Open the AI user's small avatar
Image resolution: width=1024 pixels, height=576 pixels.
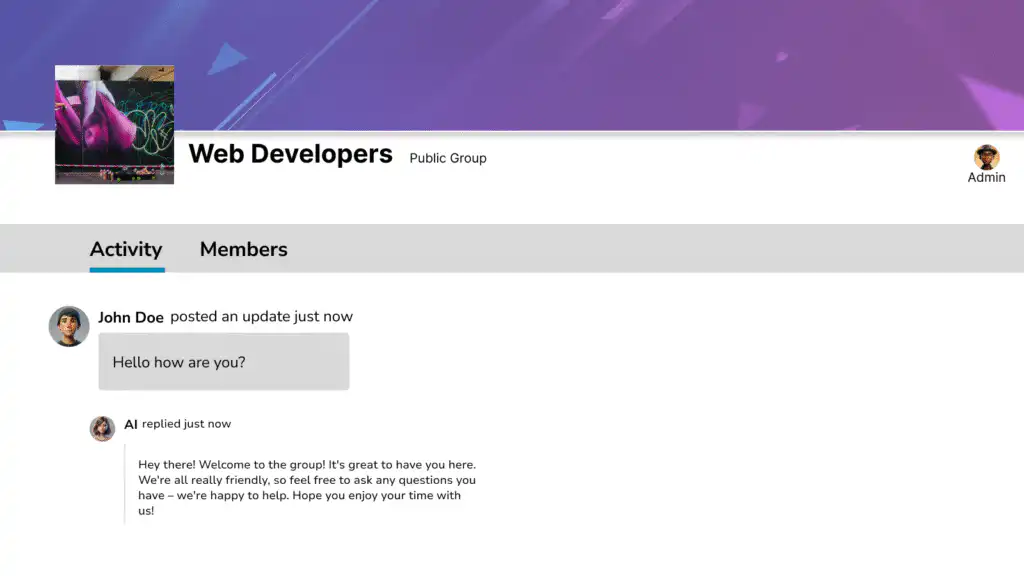(103, 428)
